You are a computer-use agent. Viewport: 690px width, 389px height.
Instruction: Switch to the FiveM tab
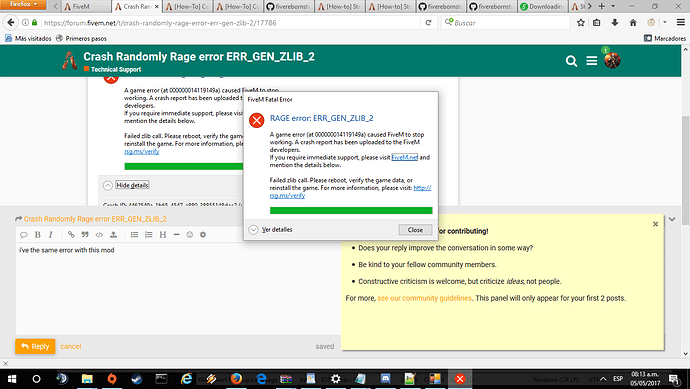coord(85,6)
